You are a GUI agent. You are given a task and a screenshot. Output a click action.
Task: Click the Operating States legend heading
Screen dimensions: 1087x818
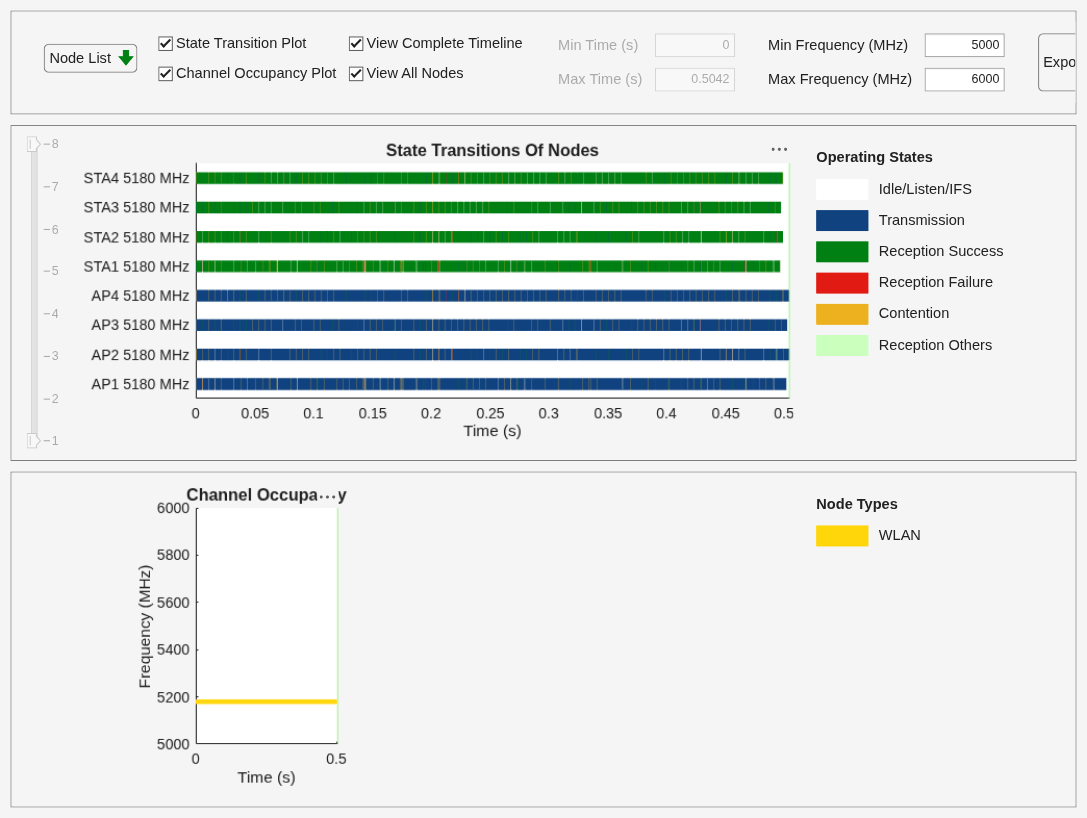pyautogui.click(x=874, y=157)
